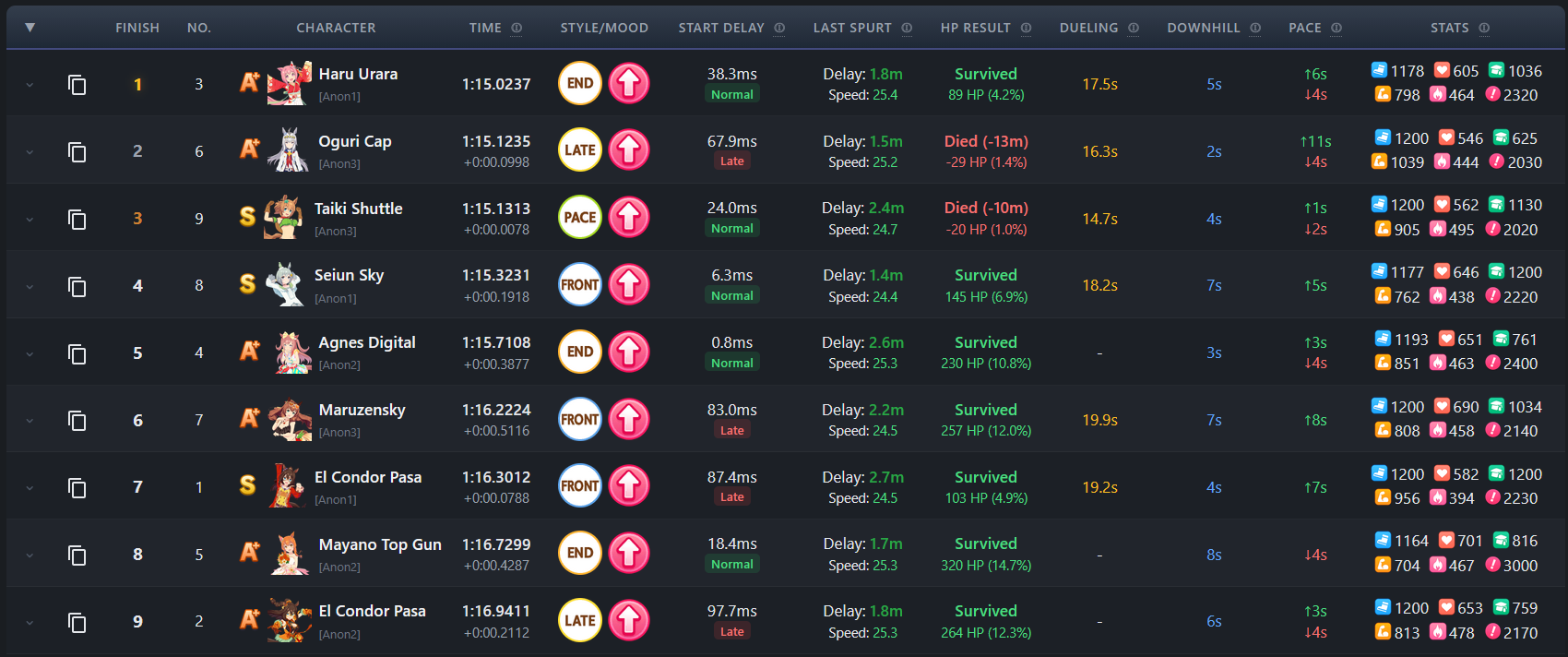Copy Oguri Cap row data icon
1568x657 pixels.
tap(77, 152)
